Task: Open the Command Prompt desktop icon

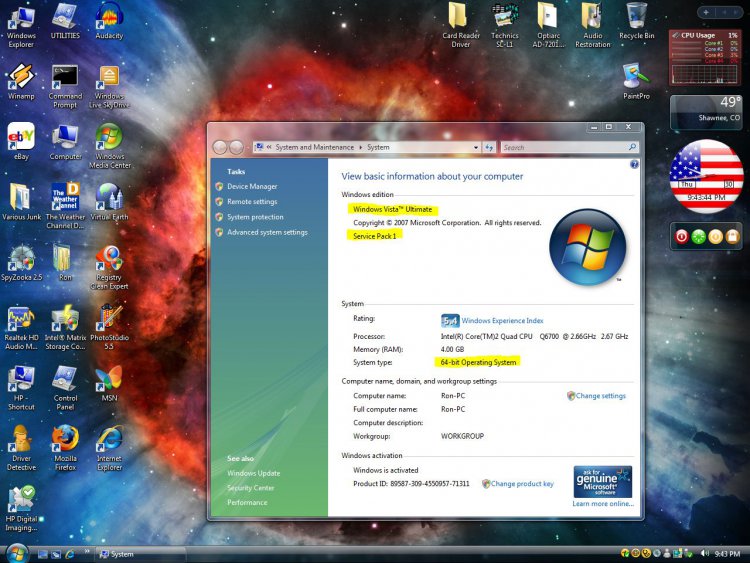Action: click(65, 87)
